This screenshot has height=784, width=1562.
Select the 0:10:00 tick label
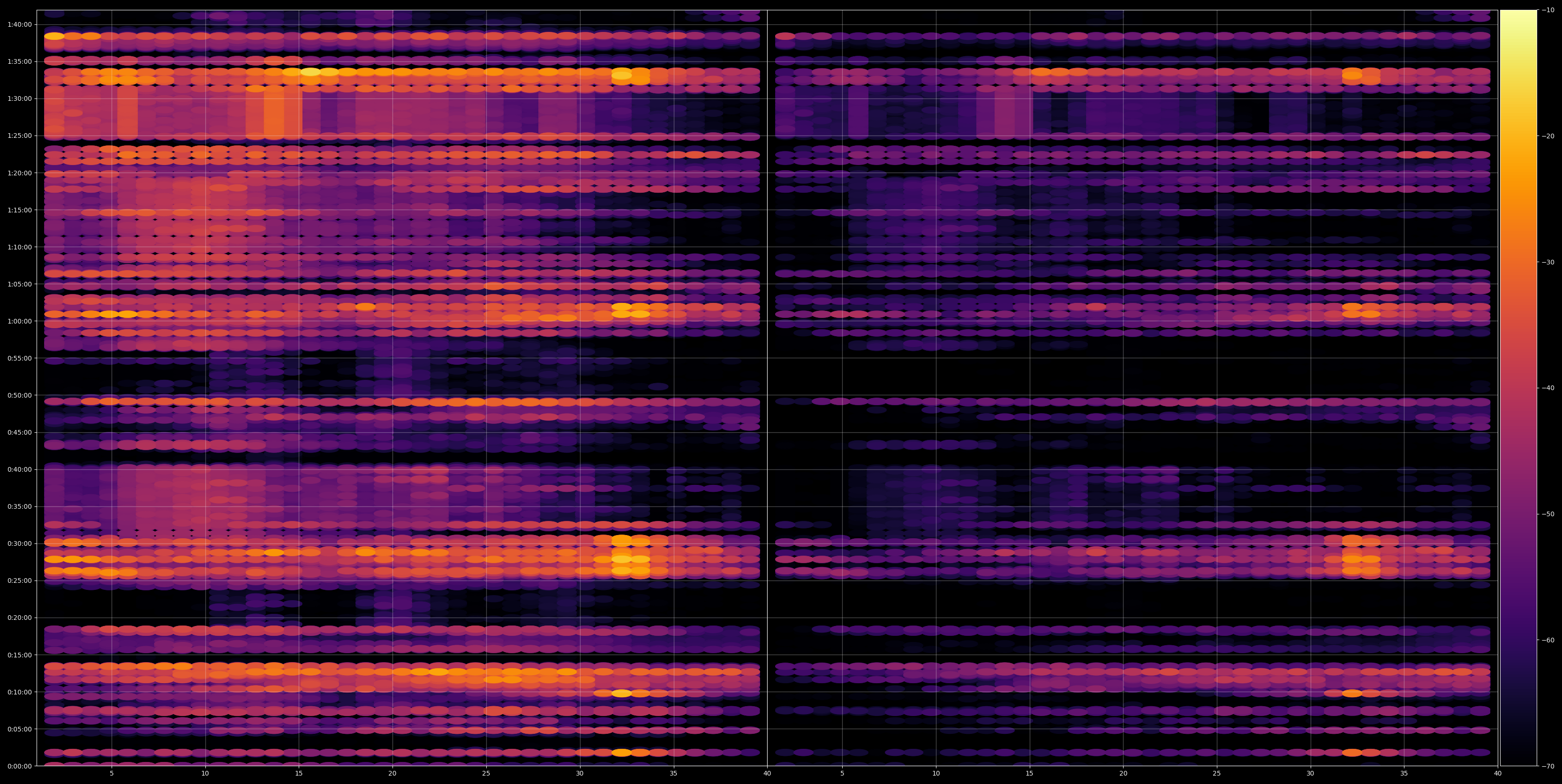tap(19, 692)
